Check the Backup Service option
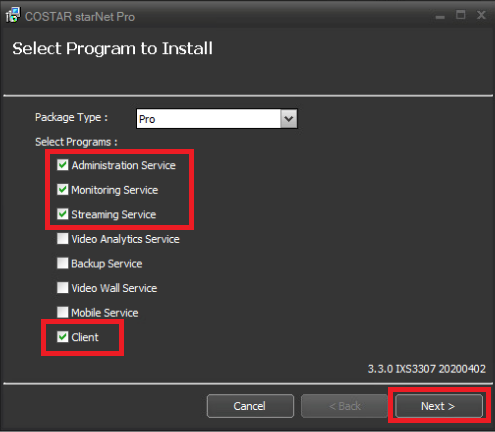This screenshot has width=495, height=432. click(63, 263)
